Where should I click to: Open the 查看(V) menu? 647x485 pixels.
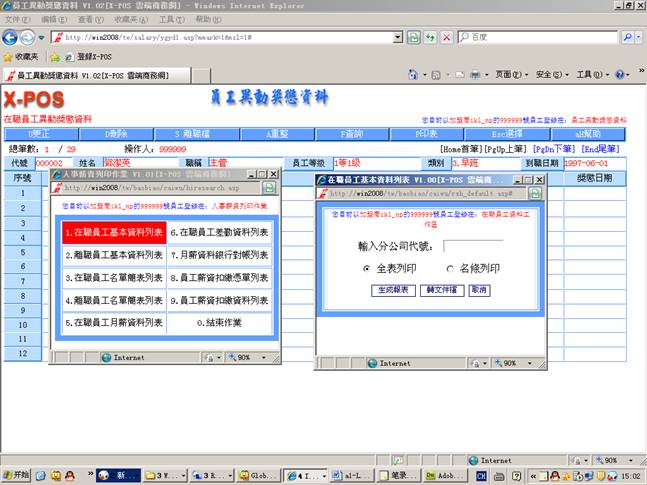[x=91, y=19]
